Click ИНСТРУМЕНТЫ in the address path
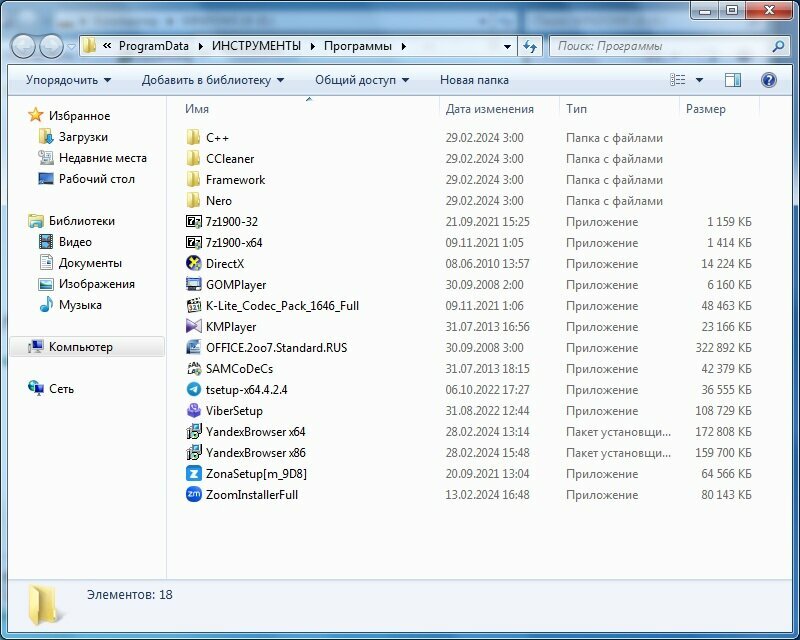Image resolution: width=800 pixels, height=640 pixels. click(256, 46)
